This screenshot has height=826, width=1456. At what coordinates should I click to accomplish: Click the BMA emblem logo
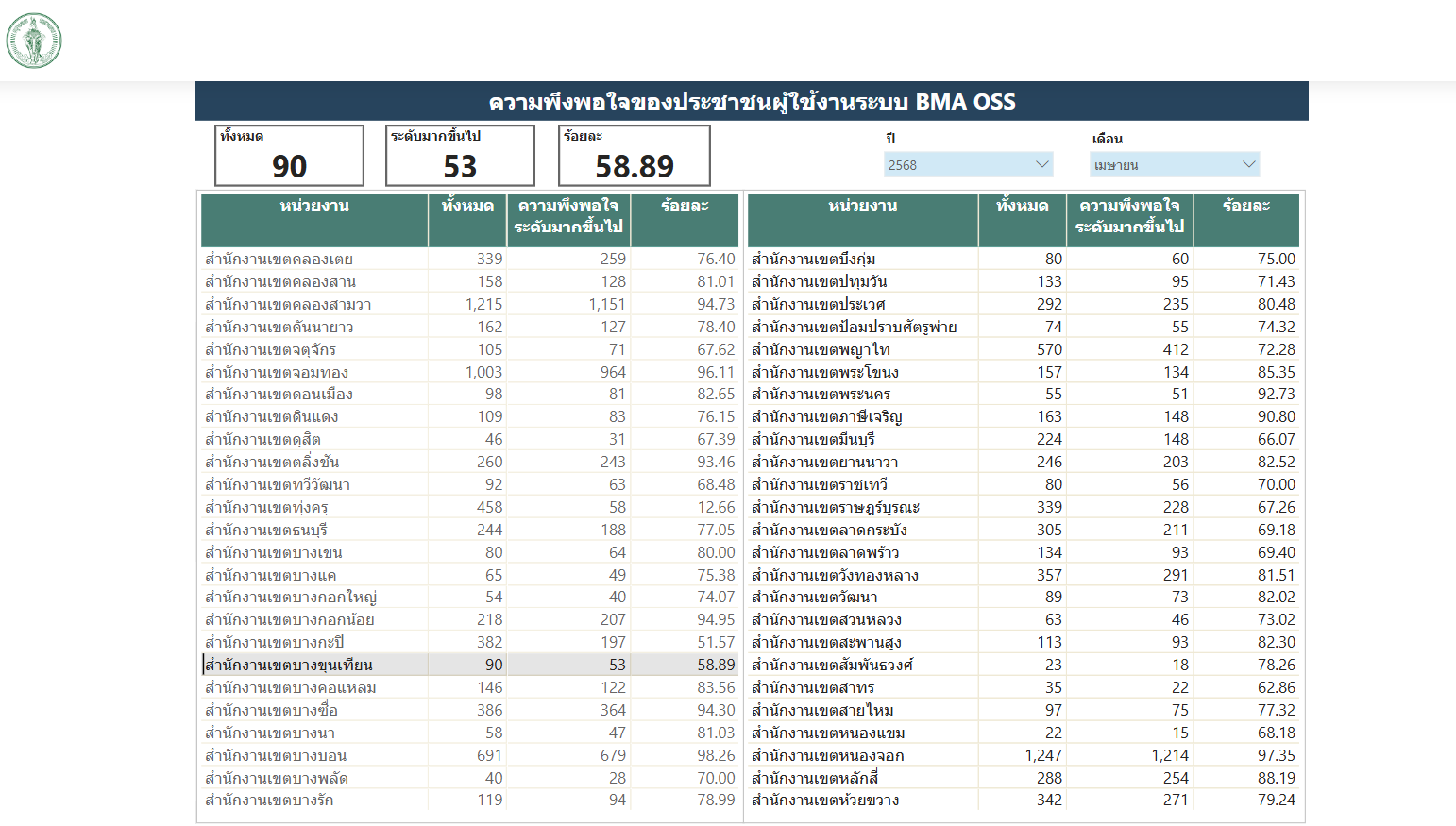34,41
